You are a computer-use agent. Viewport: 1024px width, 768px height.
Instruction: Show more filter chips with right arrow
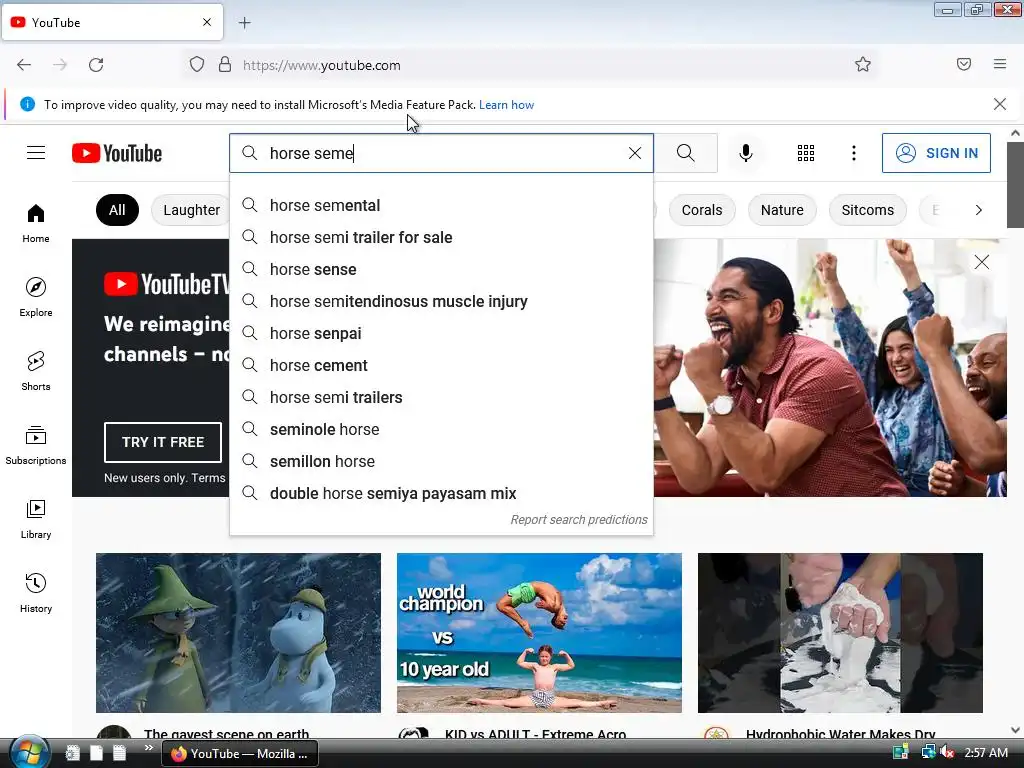click(x=978, y=210)
